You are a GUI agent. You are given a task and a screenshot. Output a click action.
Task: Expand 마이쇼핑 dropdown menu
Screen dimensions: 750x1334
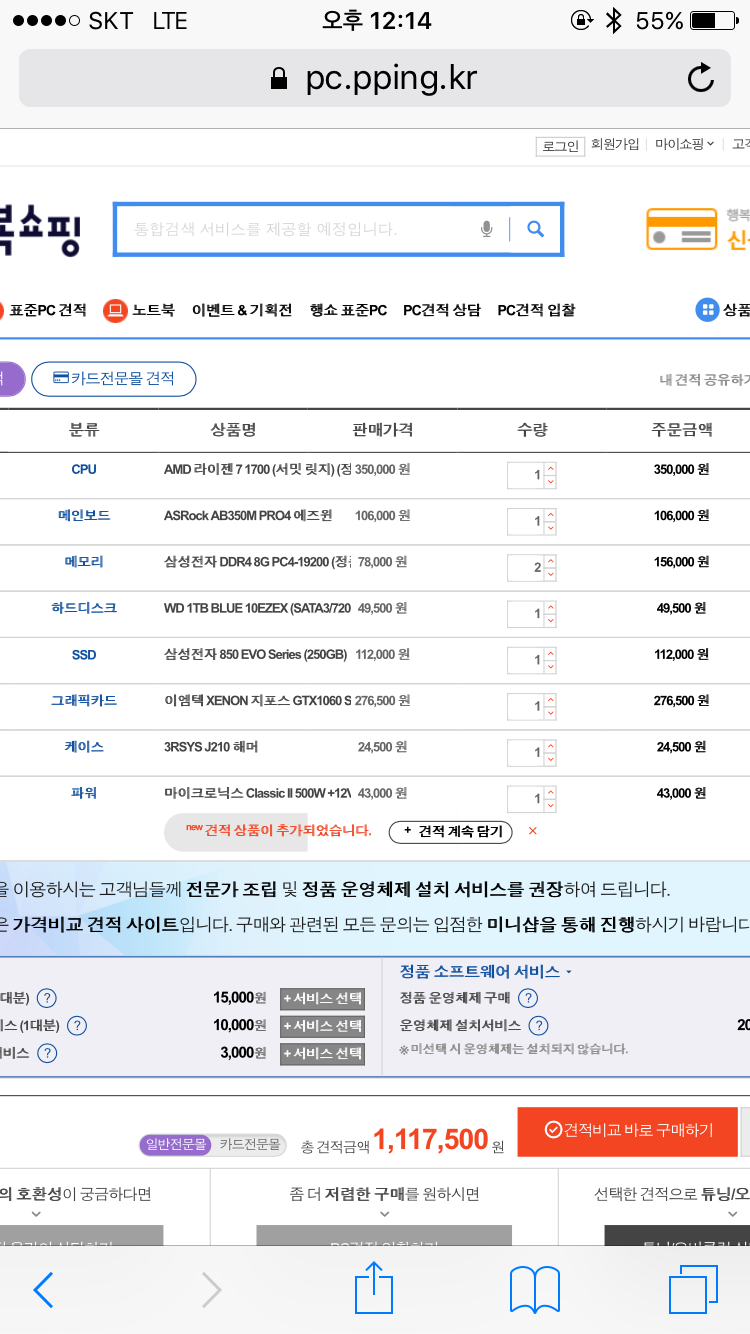[685, 145]
